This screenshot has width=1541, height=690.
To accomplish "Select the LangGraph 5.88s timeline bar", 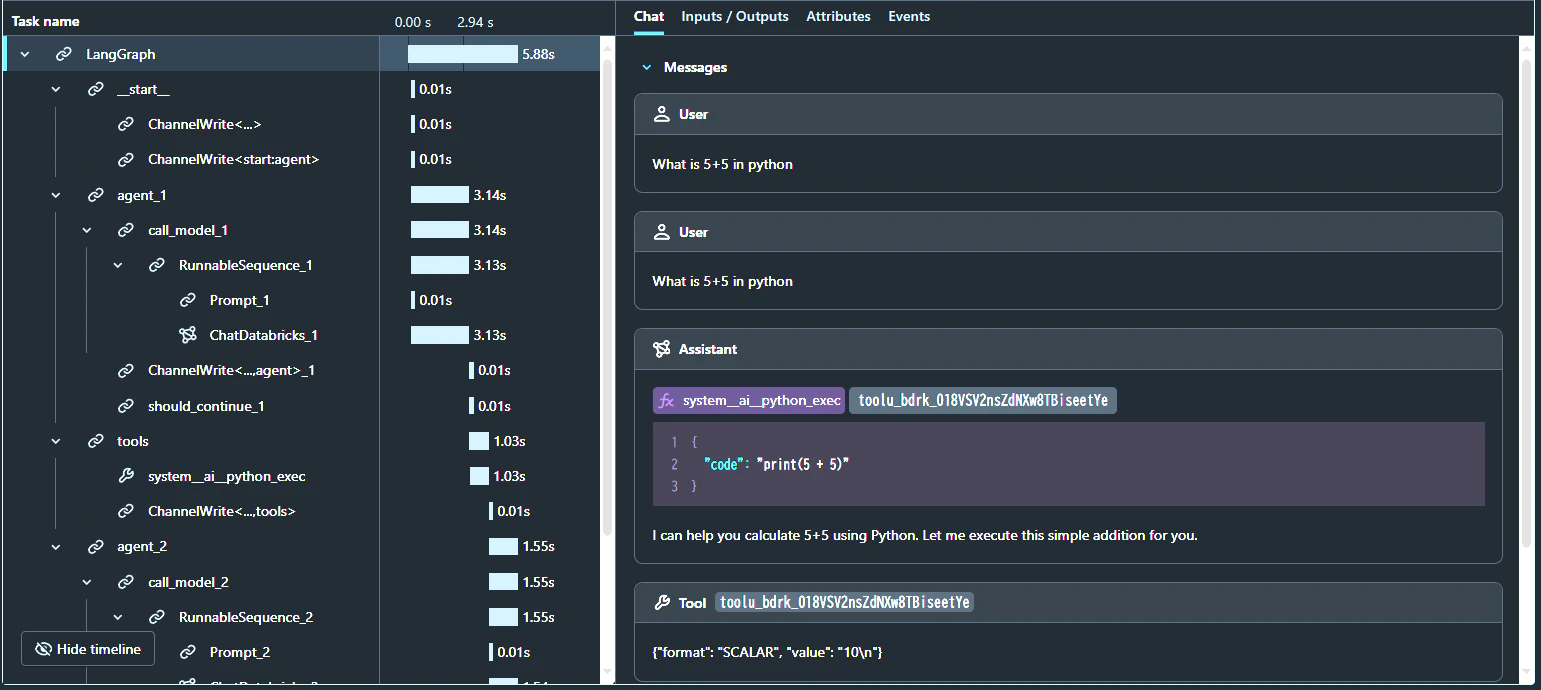I will 463,54.
